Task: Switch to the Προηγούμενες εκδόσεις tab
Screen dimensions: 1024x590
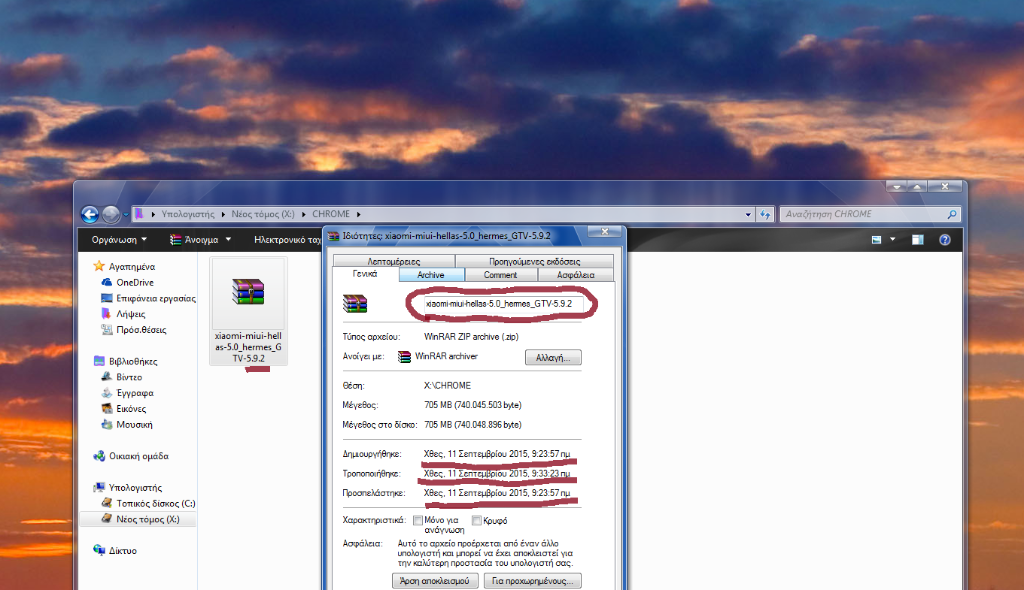Action: point(534,261)
